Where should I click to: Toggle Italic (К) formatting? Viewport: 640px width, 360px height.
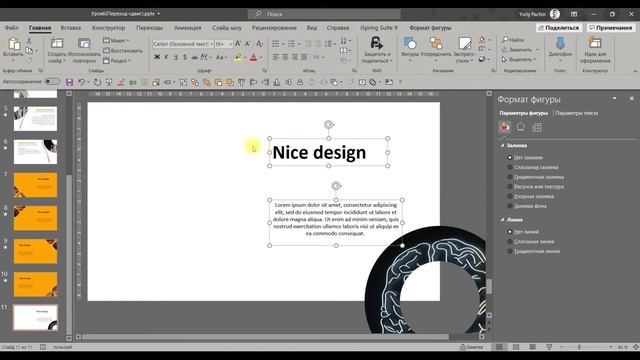(x=167, y=57)
